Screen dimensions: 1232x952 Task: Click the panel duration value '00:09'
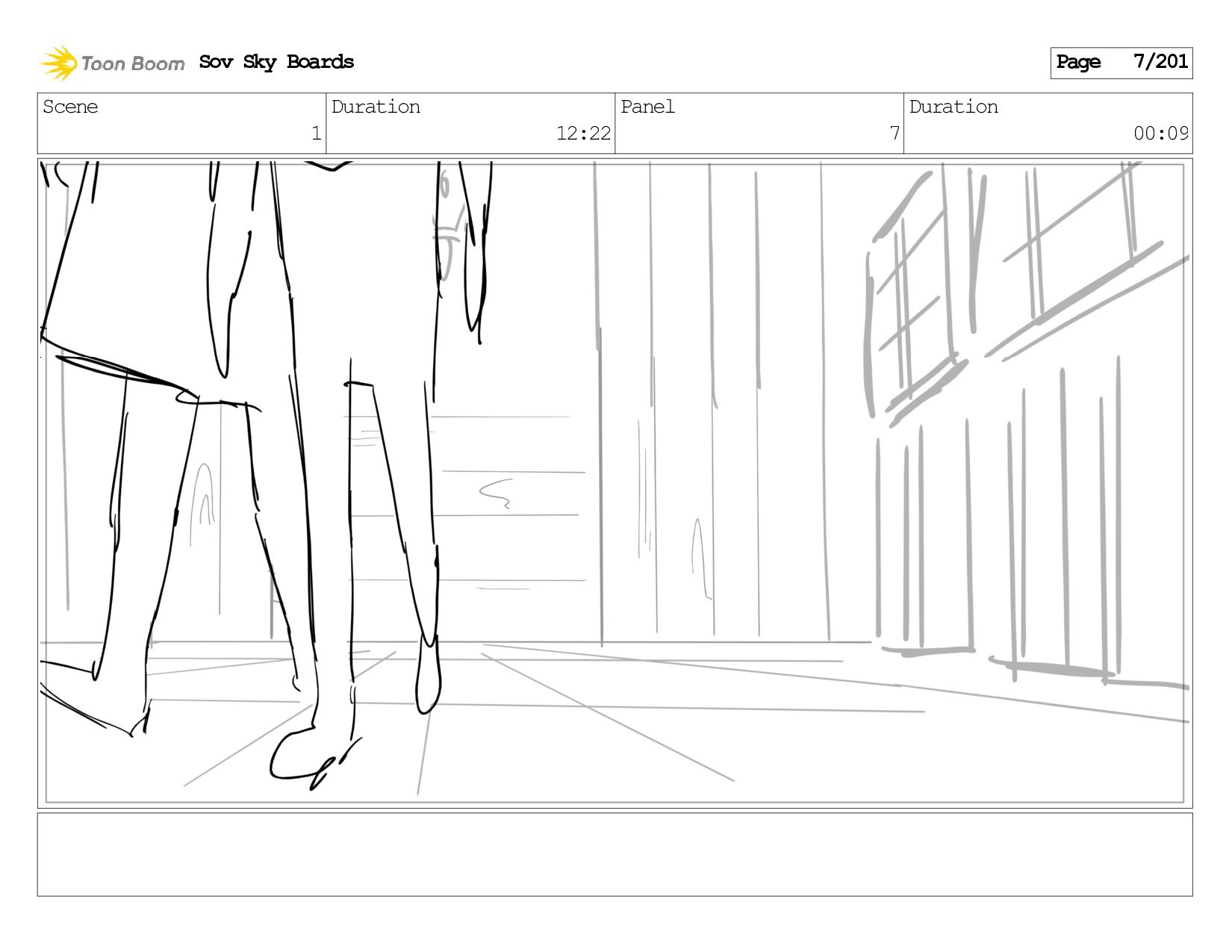(1161, 134)
